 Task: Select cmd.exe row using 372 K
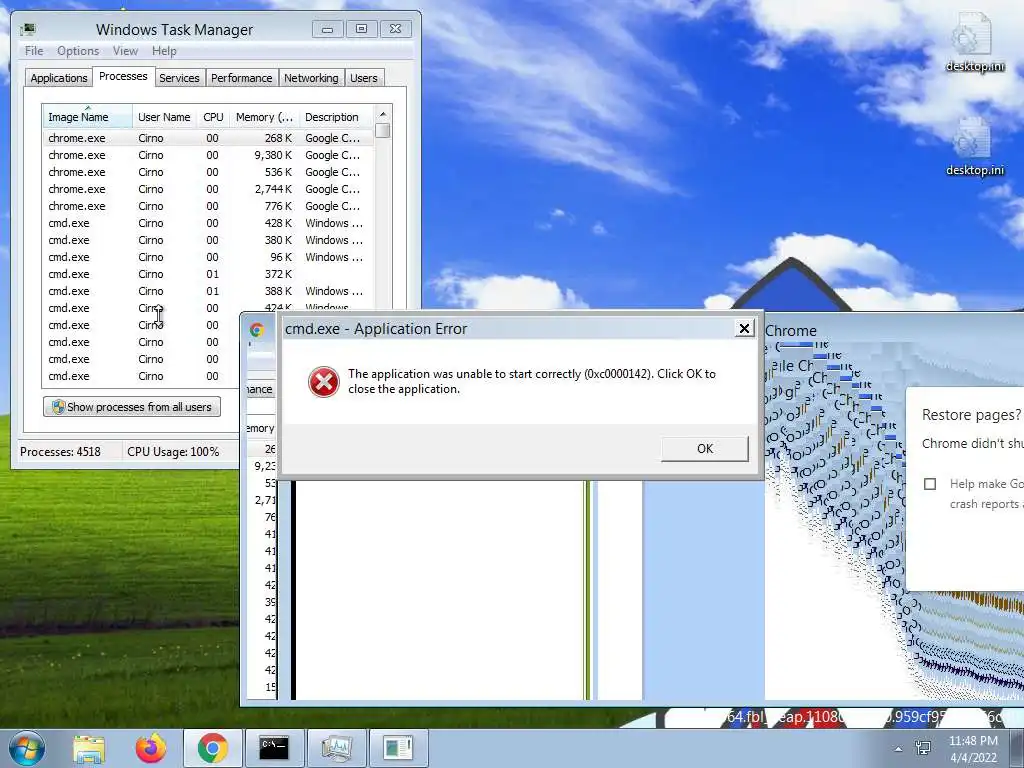[208, 274]
